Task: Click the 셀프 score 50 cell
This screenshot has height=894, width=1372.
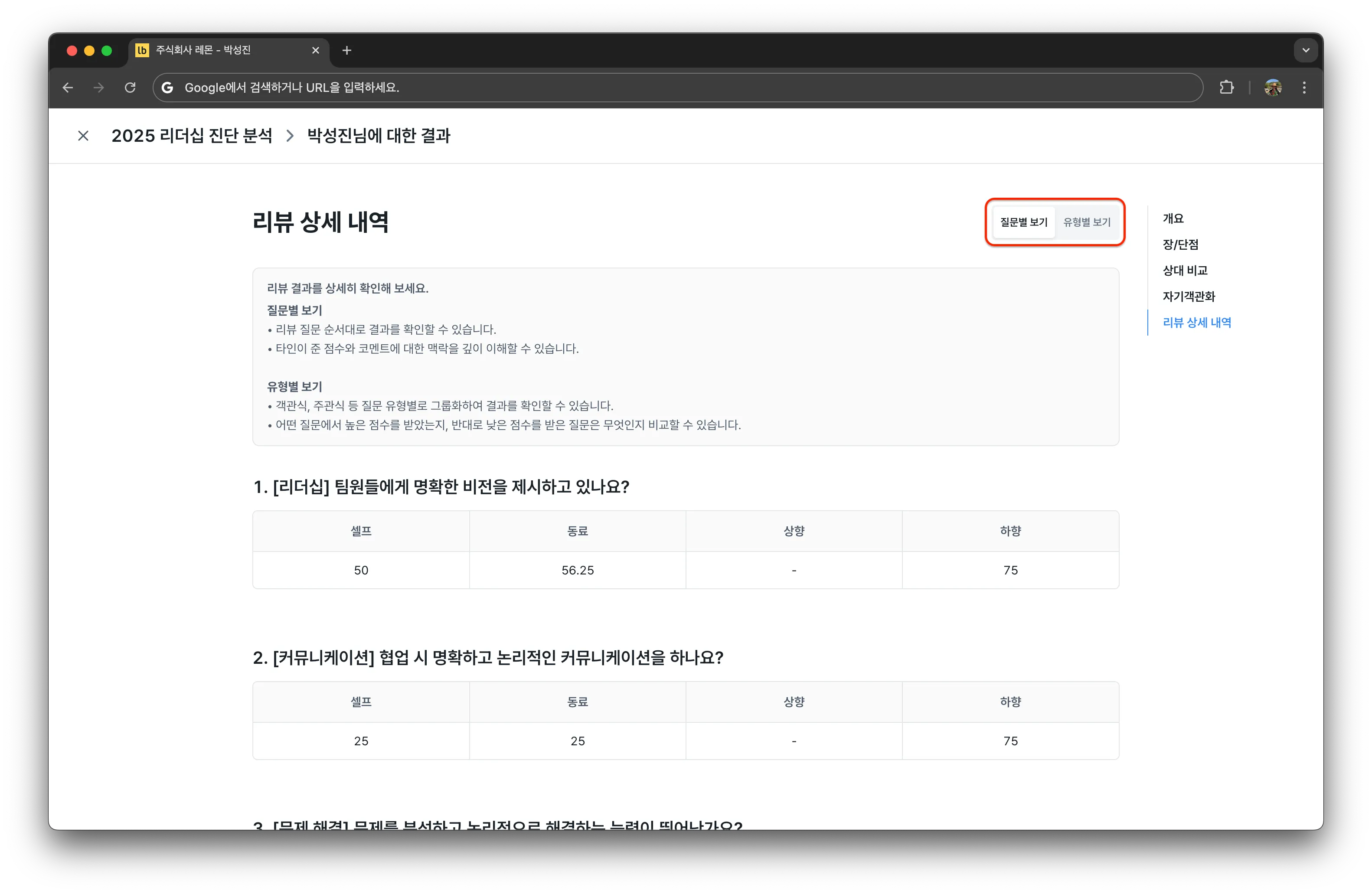Action: click(361, 571)
